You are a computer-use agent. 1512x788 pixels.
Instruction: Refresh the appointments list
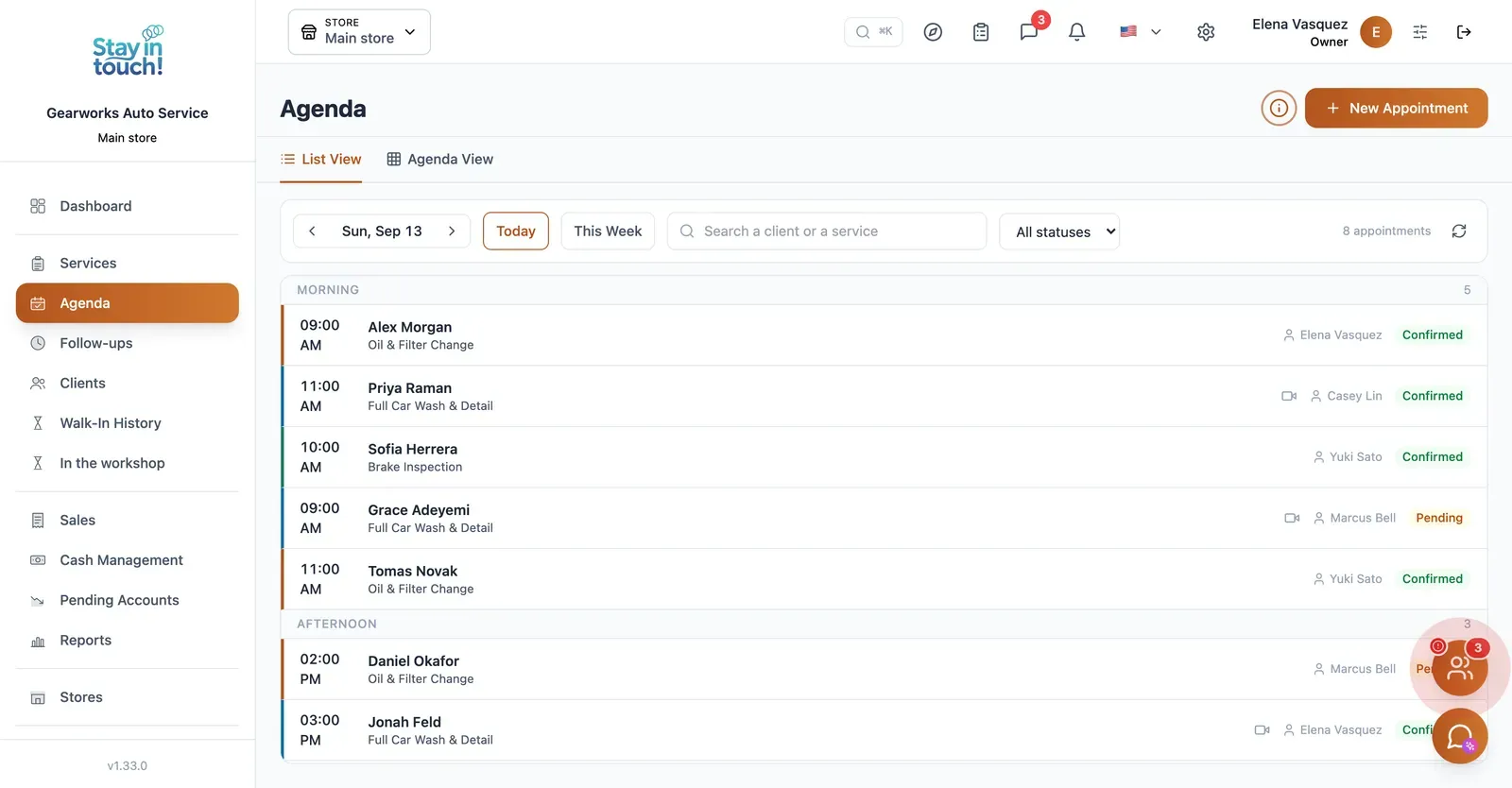(x=1459, y=231)
